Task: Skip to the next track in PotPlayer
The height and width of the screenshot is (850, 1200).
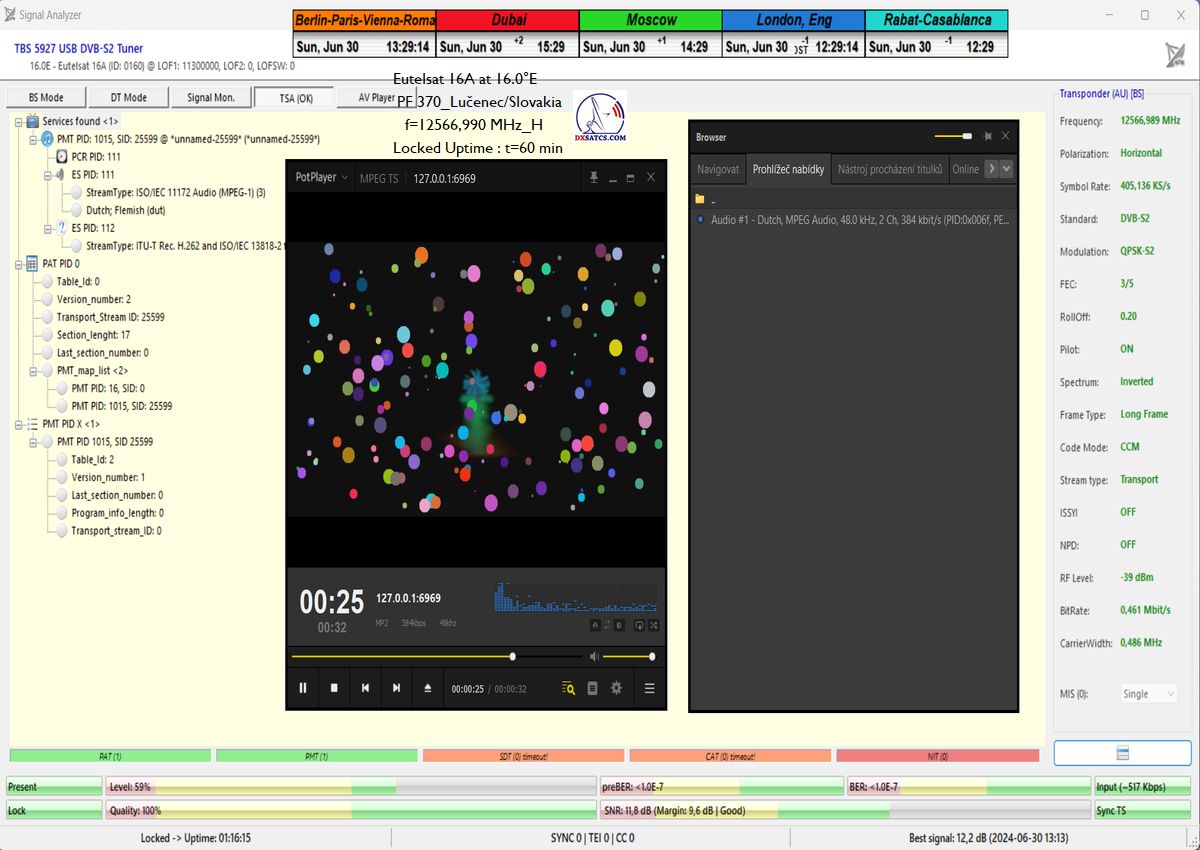Action: point(397,688)
